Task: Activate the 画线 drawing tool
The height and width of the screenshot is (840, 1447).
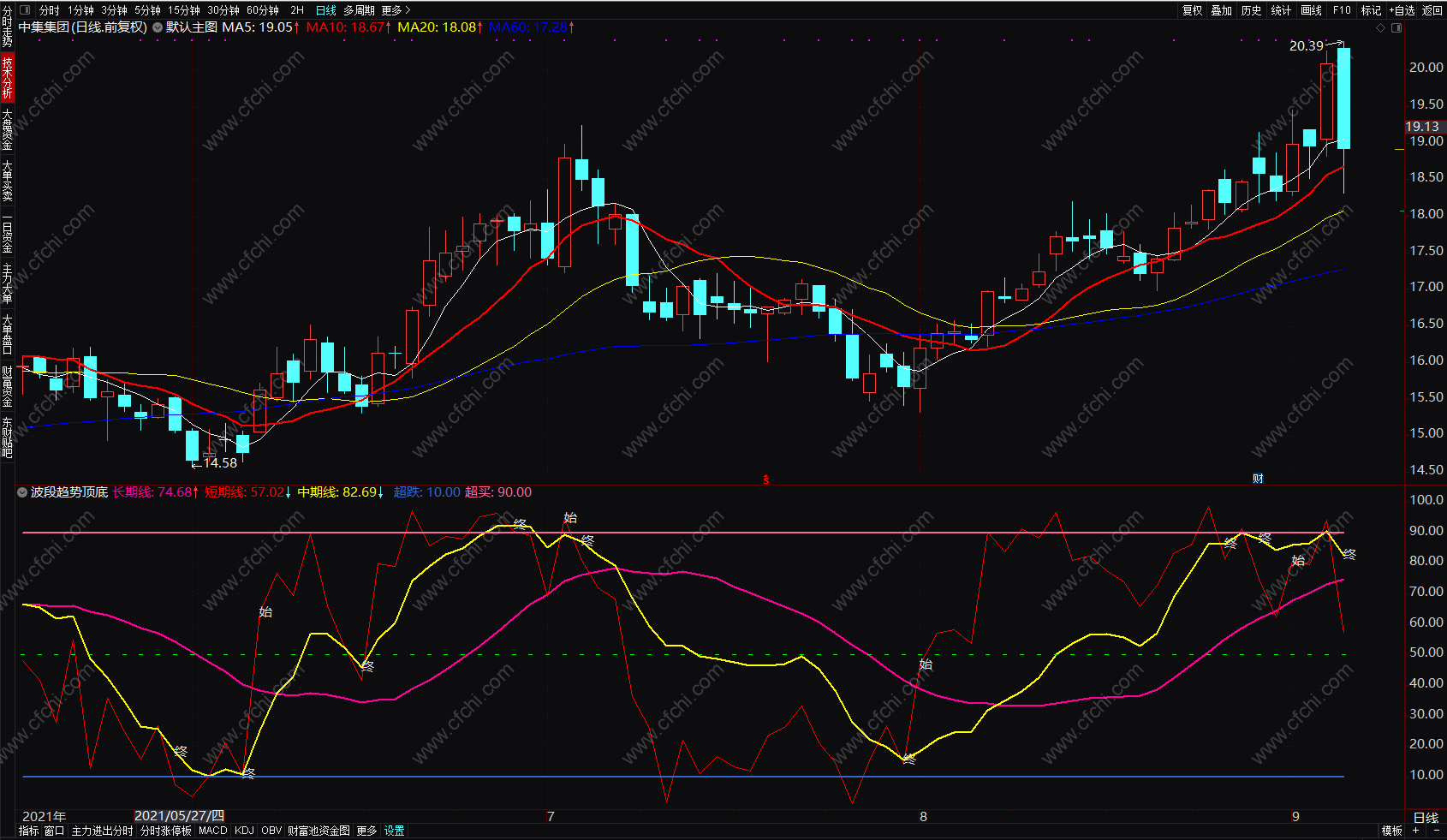Action: (x=1312, y=10)
